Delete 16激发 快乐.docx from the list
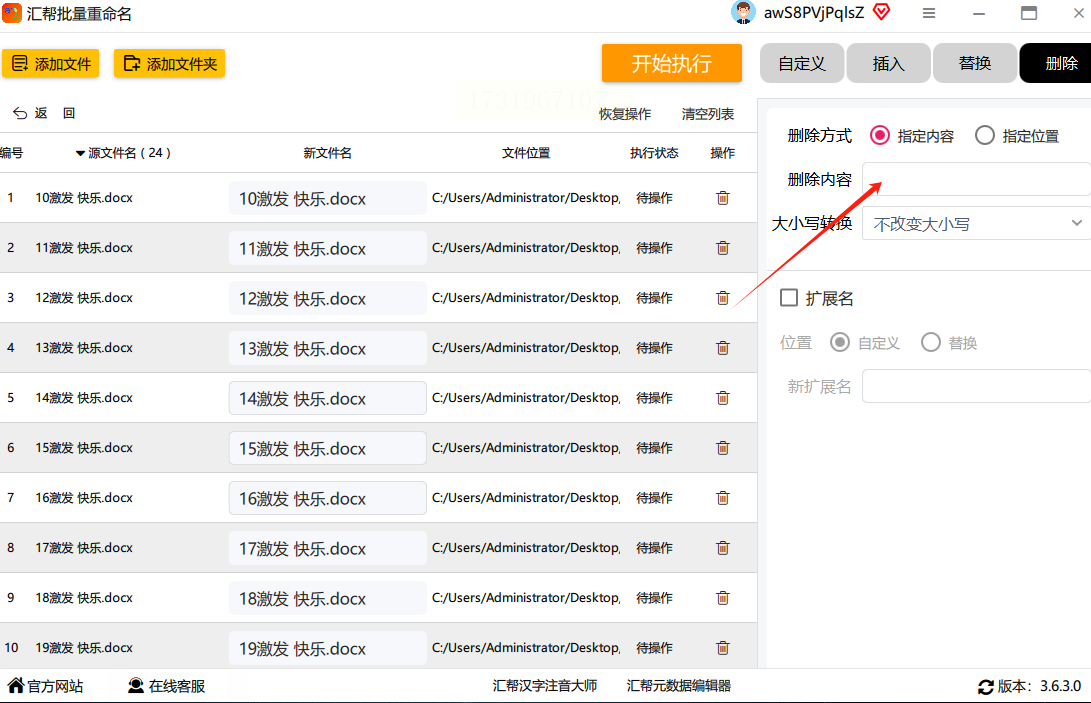The width and height of the screenshot is (1091, 703). click(x=723, y=498)
